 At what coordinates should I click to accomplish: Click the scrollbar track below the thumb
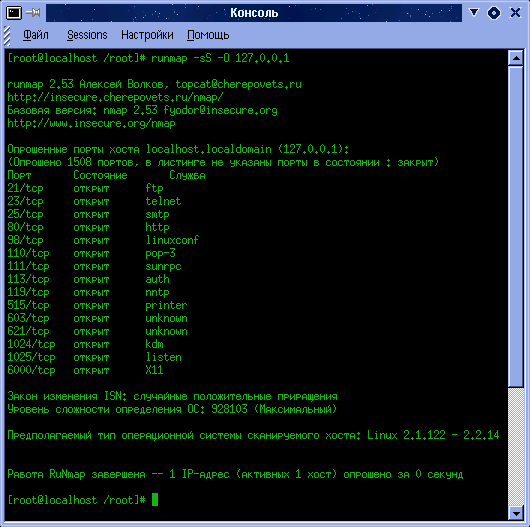[516, 447]
